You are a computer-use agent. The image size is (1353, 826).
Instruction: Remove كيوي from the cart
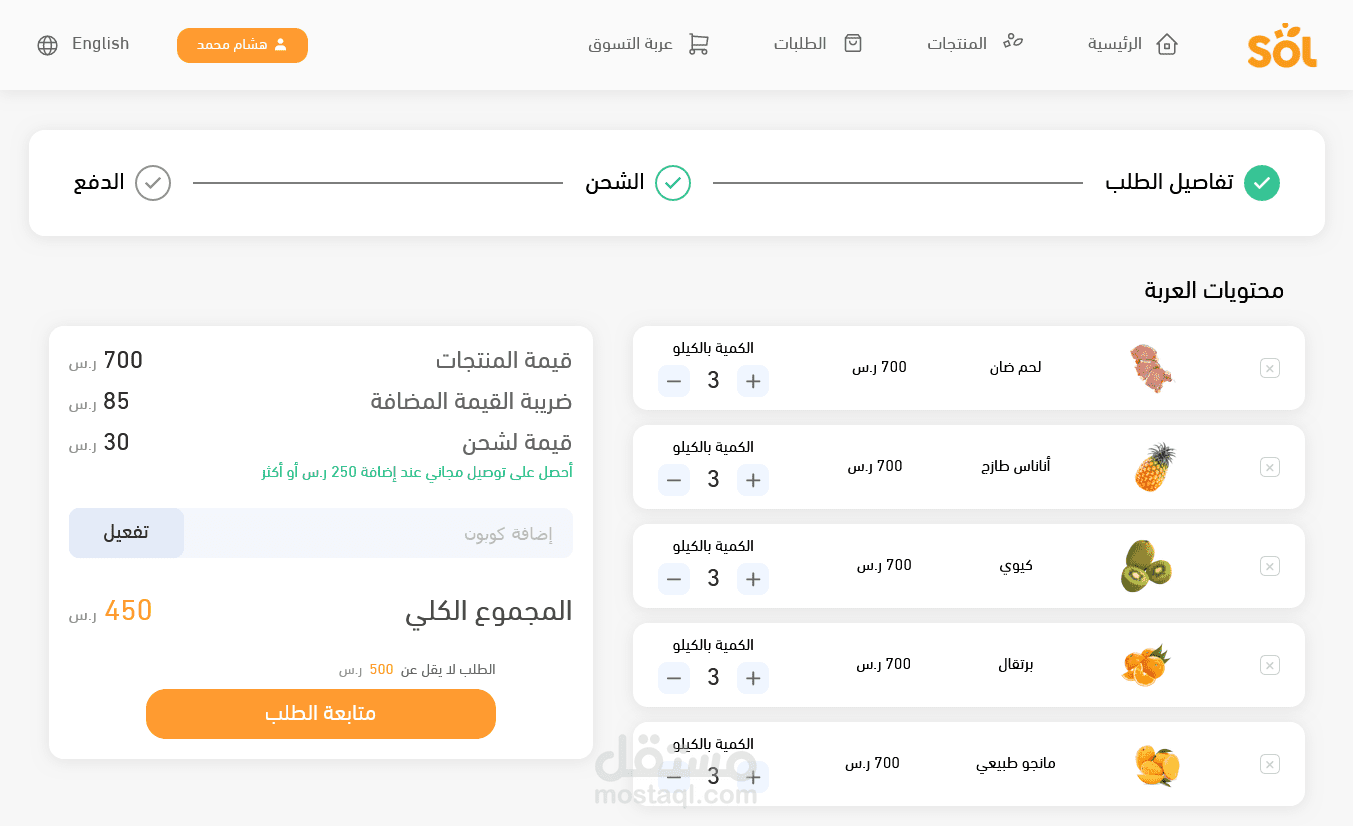pyautogui.click(x=1270, y=566)
